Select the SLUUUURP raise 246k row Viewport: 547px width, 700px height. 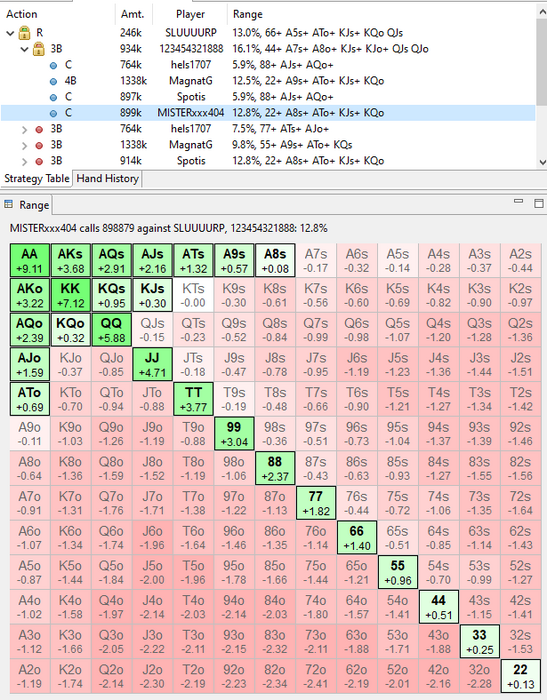pos(268,33)
